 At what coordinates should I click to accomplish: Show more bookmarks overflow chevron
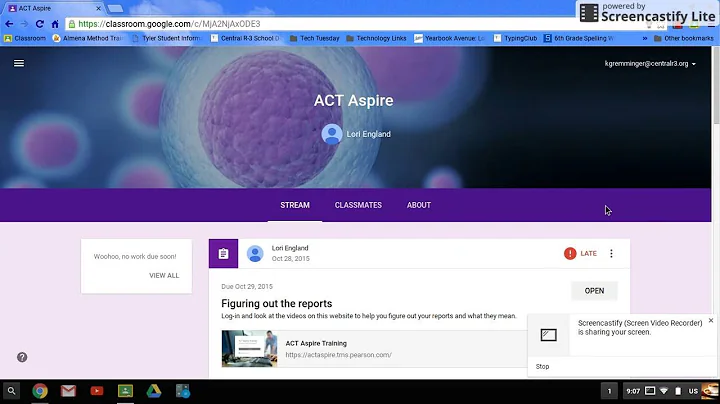coord(645,39)
